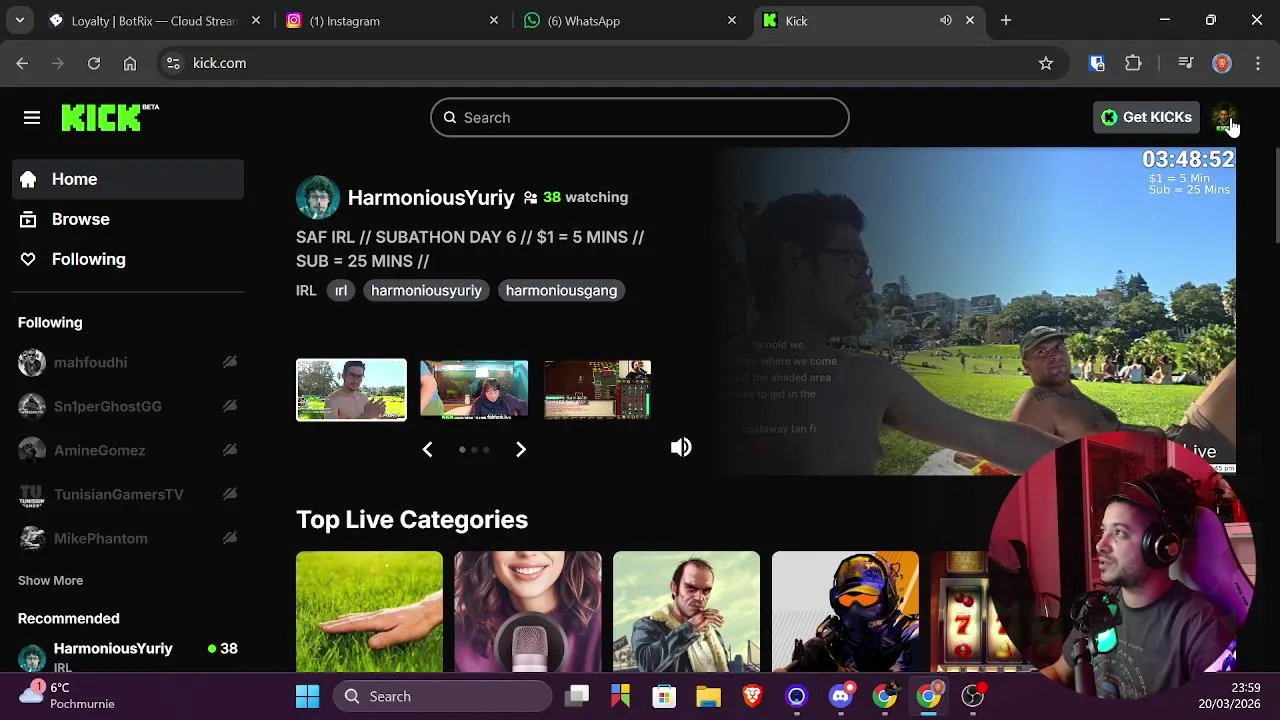This screenshot has width=1280, height=720.
Task: Go back to previous page
Action: point(22,63)
